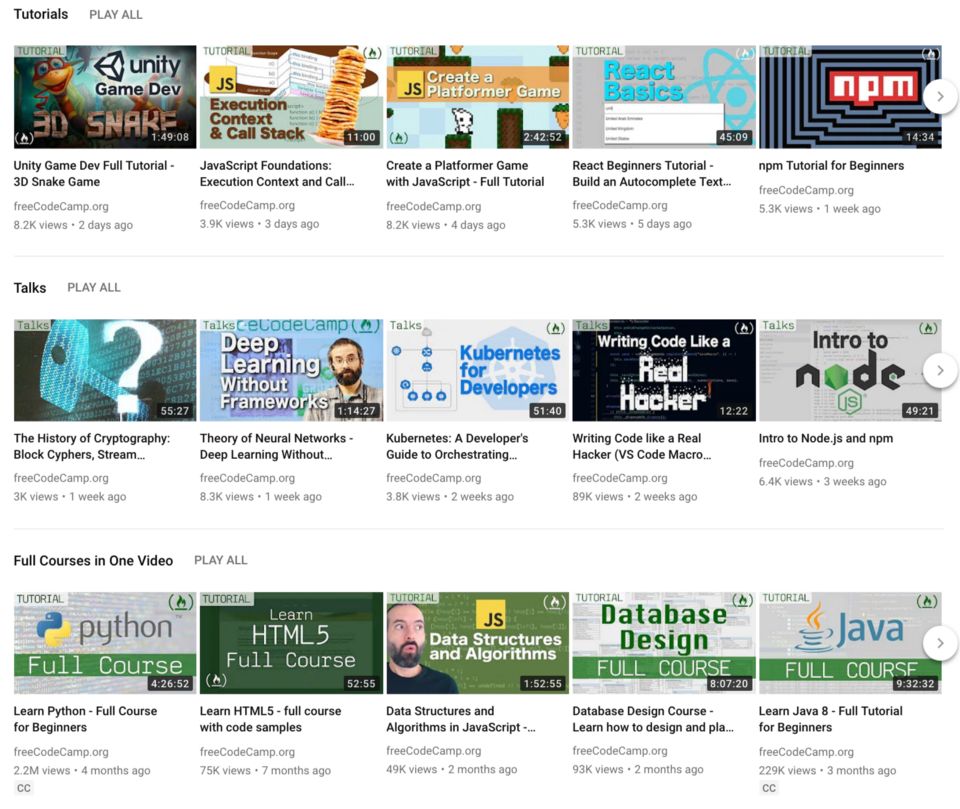Click CC badge under Learn Python video

24,789
